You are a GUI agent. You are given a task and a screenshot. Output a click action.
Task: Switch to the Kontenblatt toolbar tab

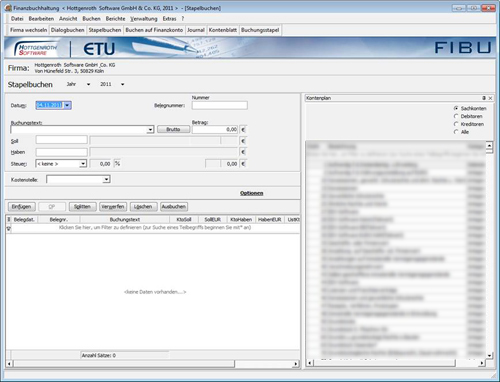click(223, 30)
